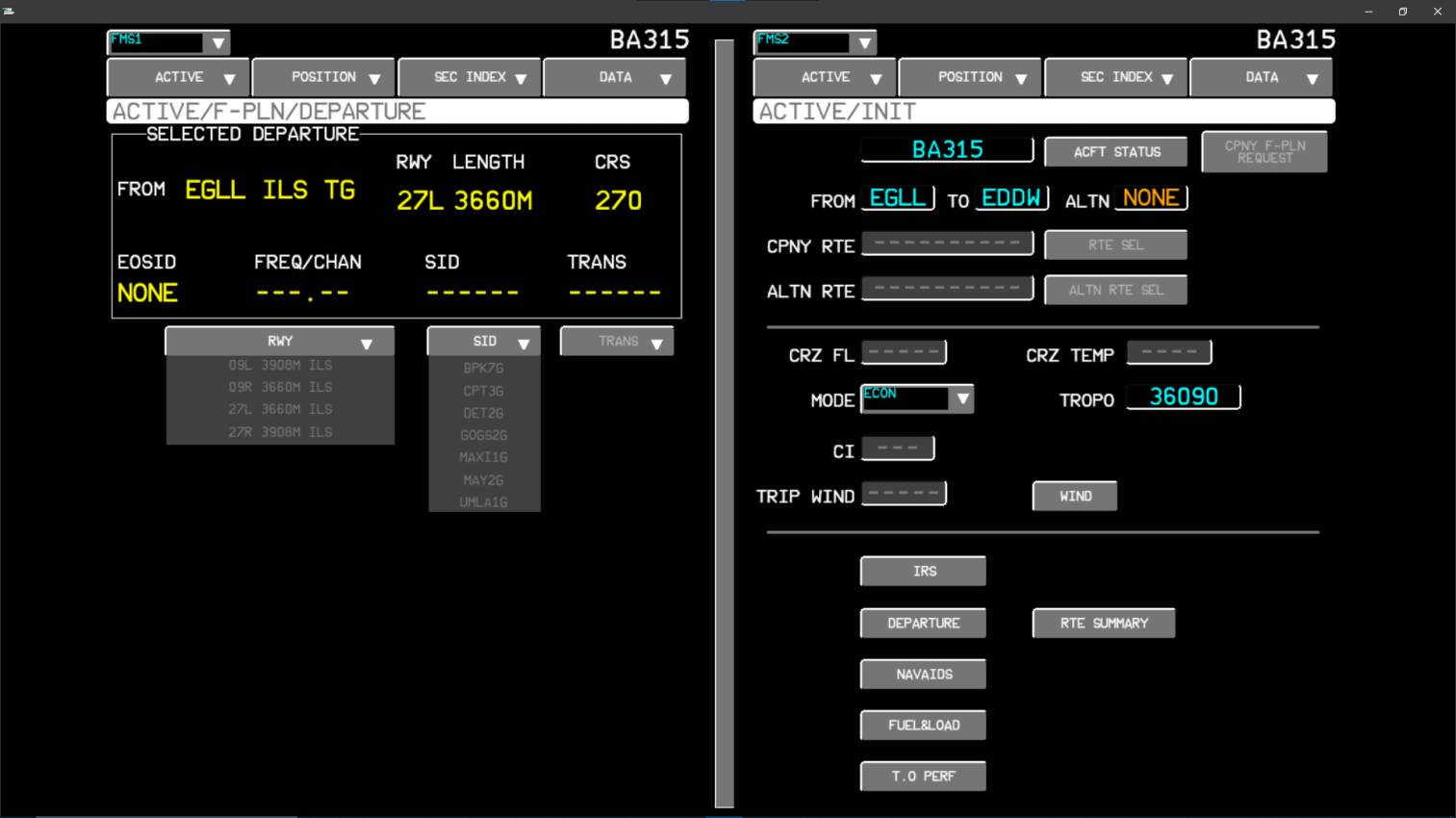
Task: Open the right POSITION menu
Action: pos(970,77)
